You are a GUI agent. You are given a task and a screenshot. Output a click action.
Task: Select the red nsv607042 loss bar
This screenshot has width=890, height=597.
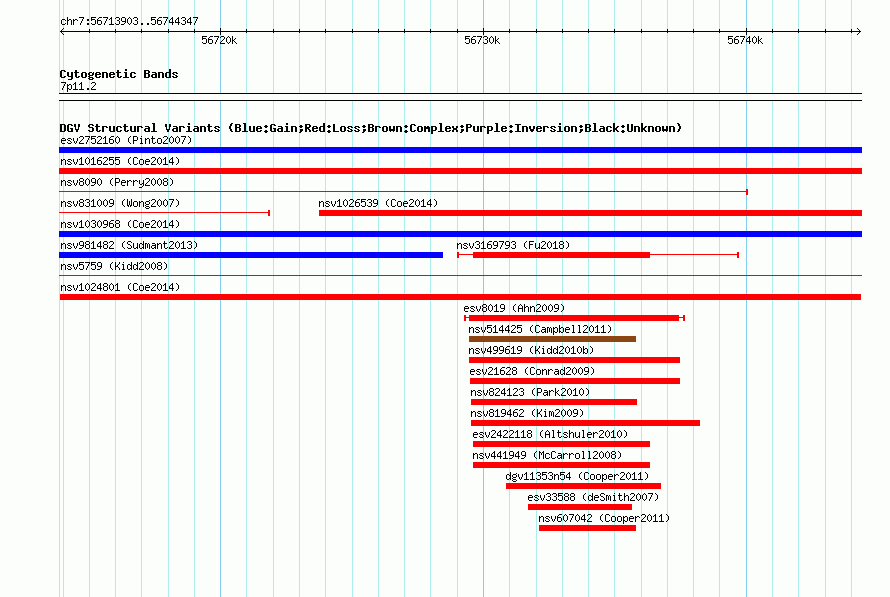(587, 528)
